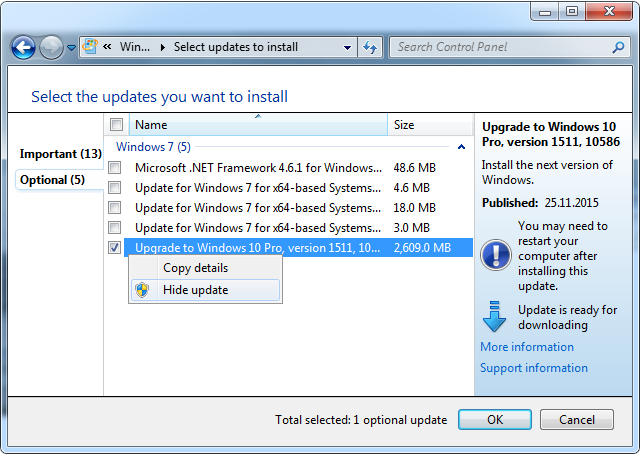Screen dimensions: 640x454
Task: Click the 2,609.0 MB size cell
Action: click(422, 248)
